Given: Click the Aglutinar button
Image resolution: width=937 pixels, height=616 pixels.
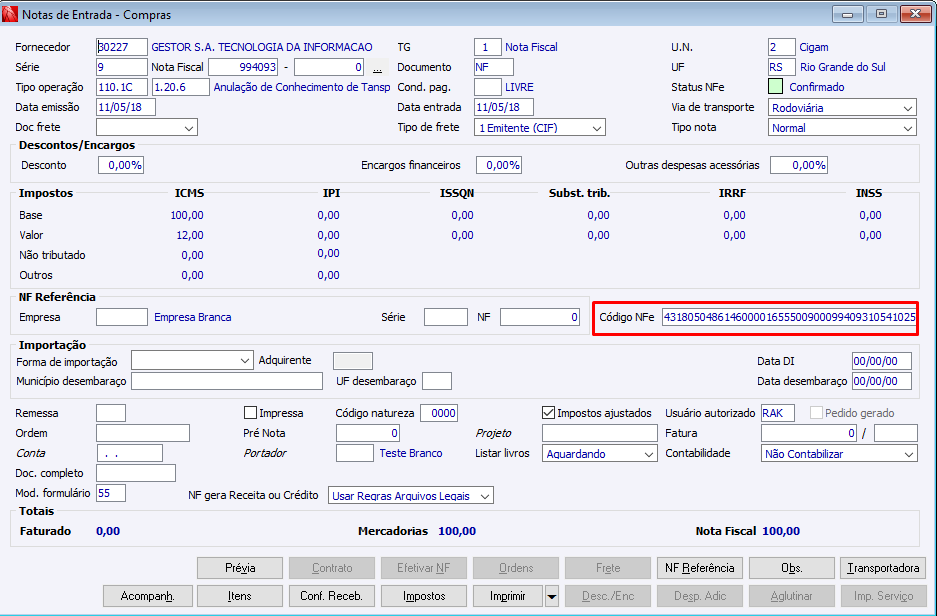Looking at the screenshot, I should pos(792,596).
